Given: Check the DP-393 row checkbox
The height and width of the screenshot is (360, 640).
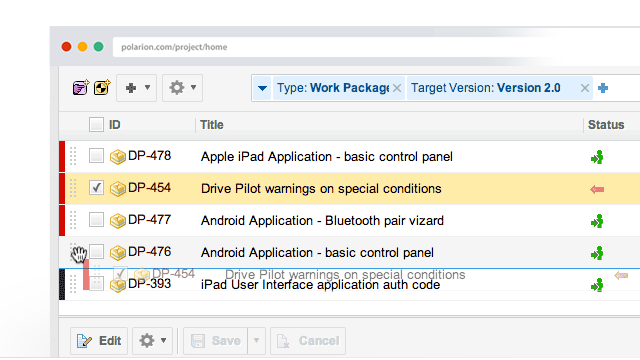Looking at the screenshot, I should (96, 283).
